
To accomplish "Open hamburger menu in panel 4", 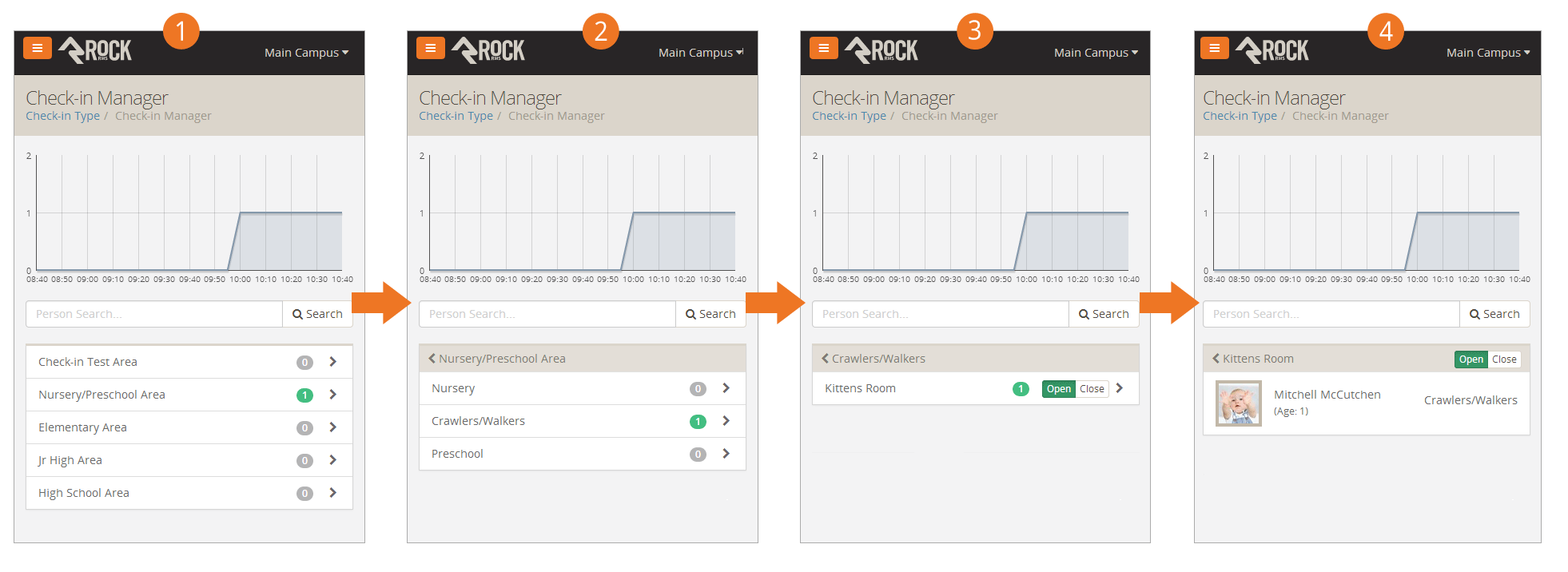I will point(1215,48).
